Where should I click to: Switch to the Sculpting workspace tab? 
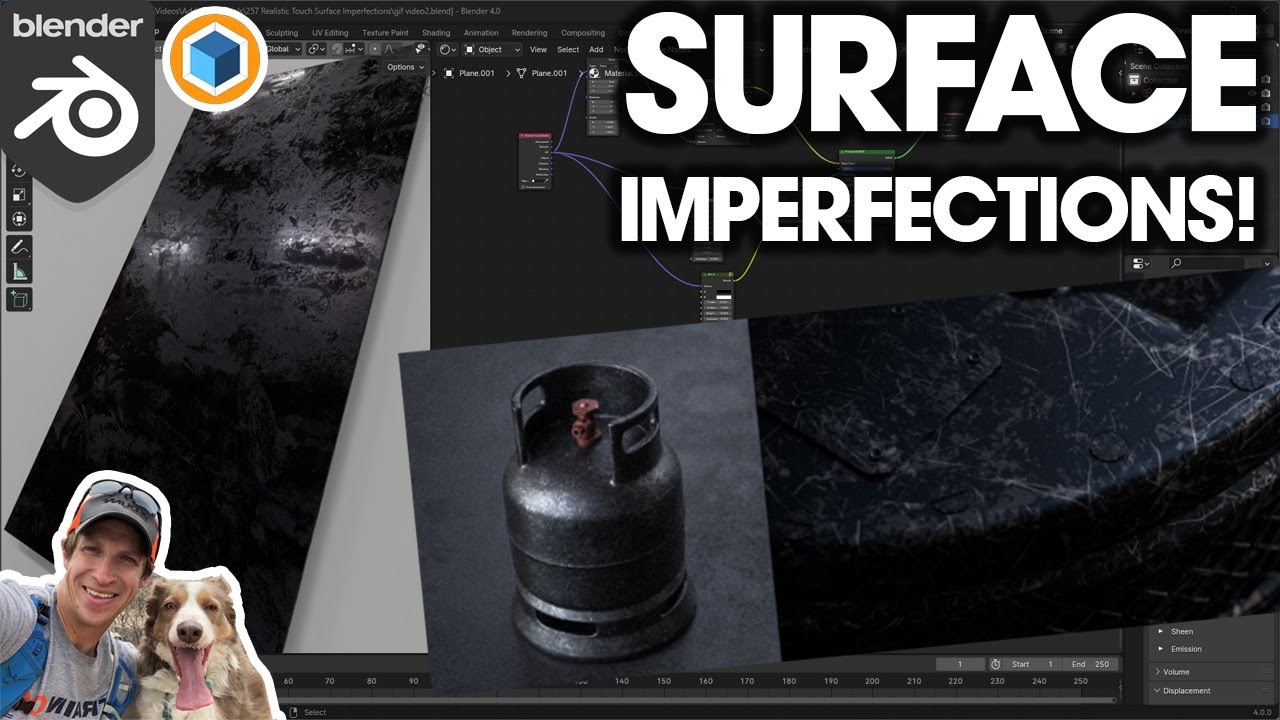coord(281,33)
